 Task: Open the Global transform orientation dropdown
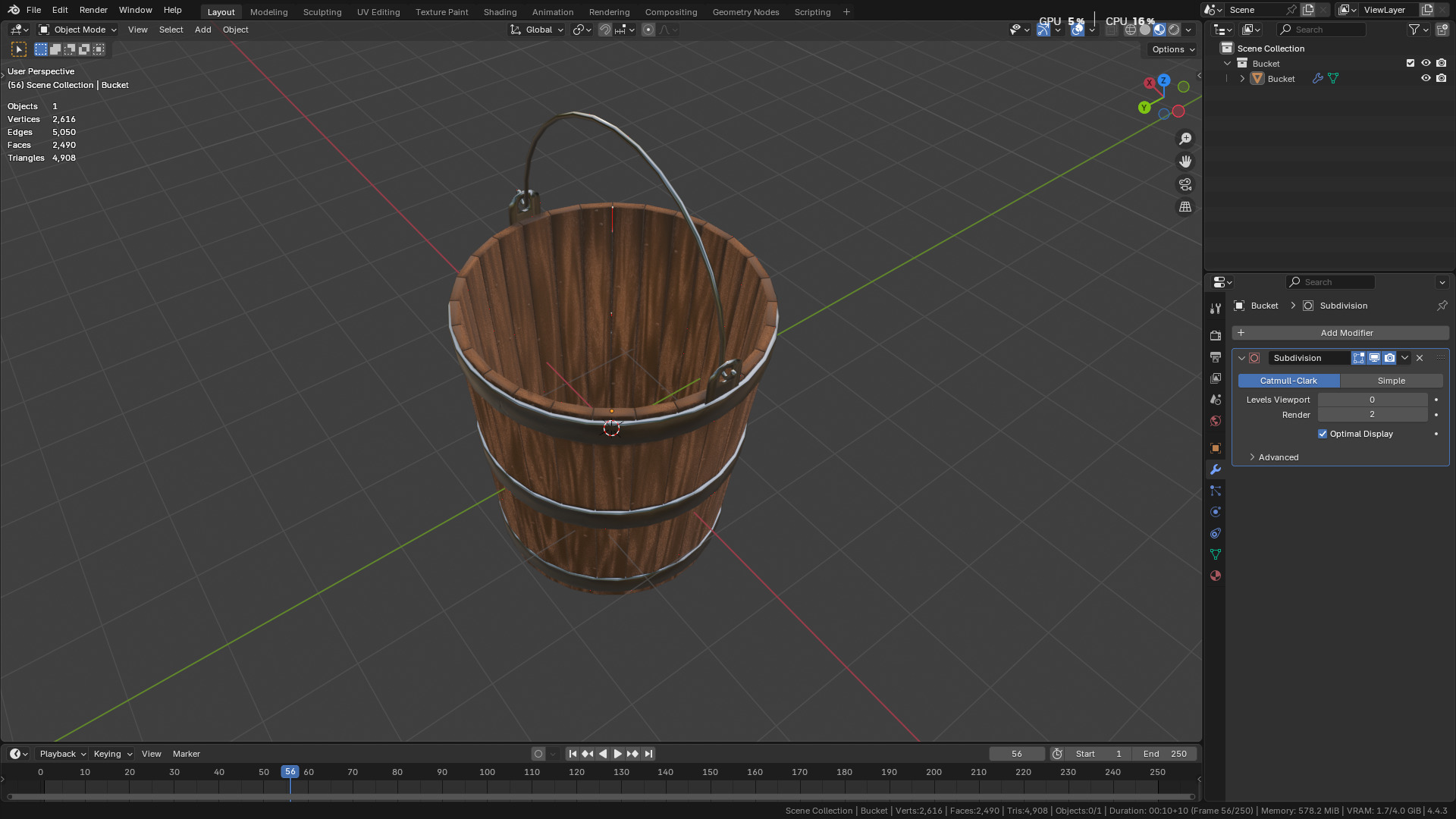(x=537, y=30)
